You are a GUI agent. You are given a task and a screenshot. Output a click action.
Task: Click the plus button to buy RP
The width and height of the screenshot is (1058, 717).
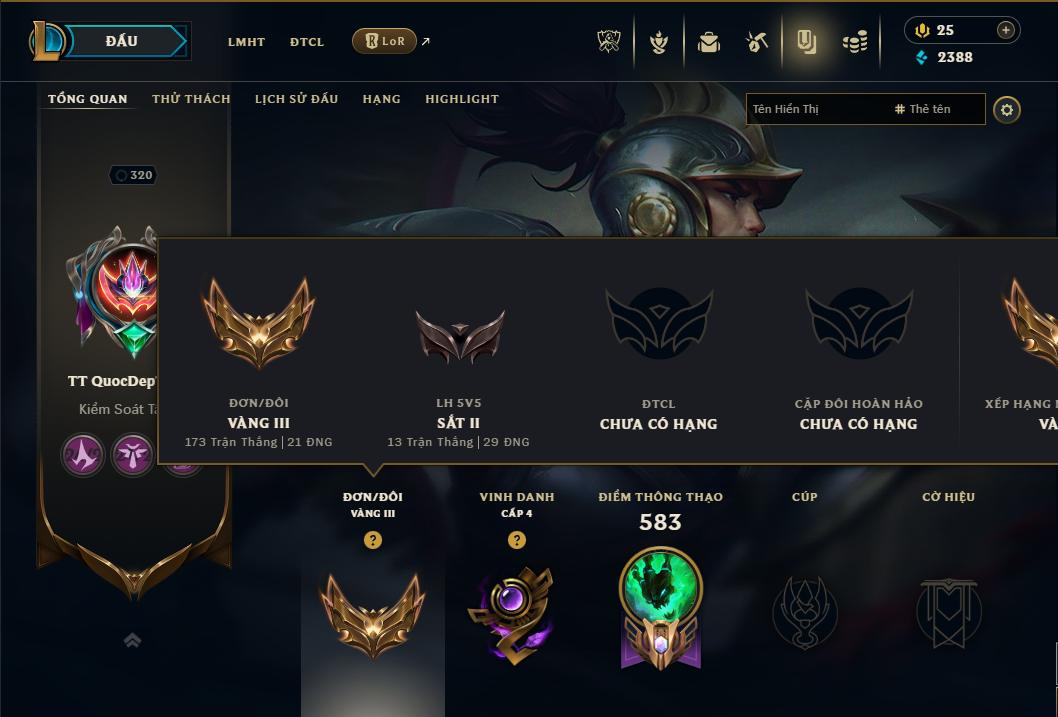pyautogui.click(x=1005, y=30)
